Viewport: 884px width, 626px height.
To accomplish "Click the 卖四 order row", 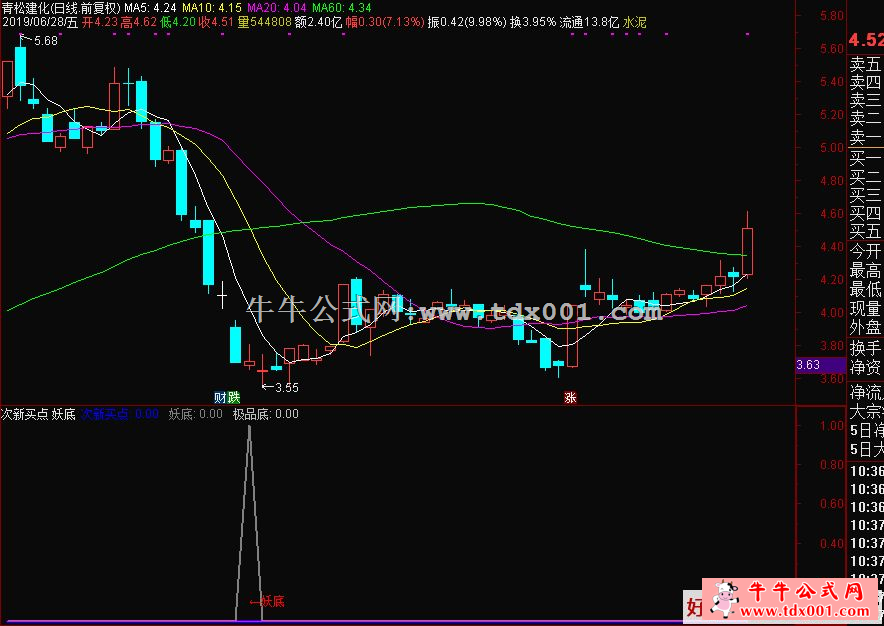I will point(866,82).
